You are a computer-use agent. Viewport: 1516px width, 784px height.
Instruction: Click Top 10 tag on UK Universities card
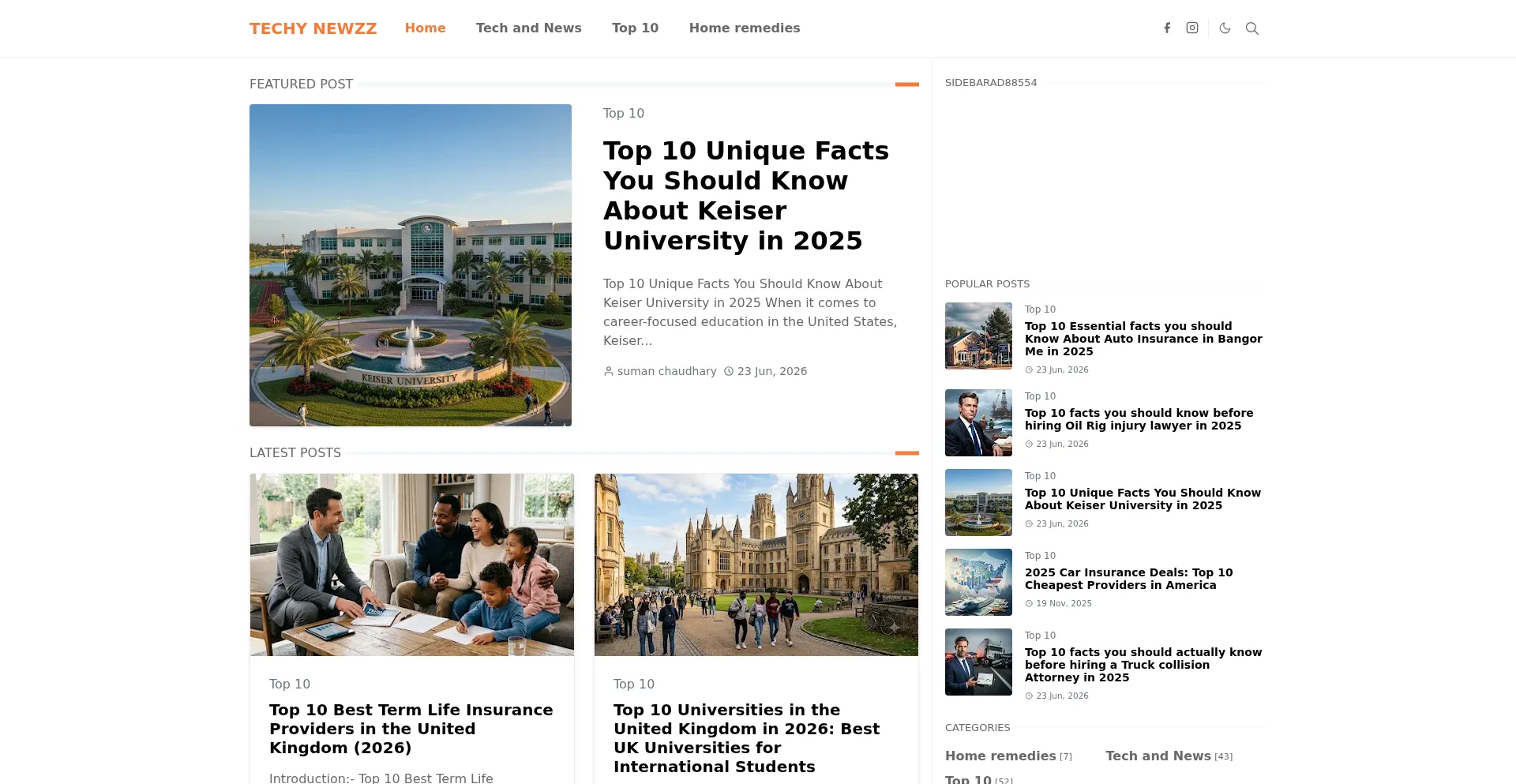(634, 685)
